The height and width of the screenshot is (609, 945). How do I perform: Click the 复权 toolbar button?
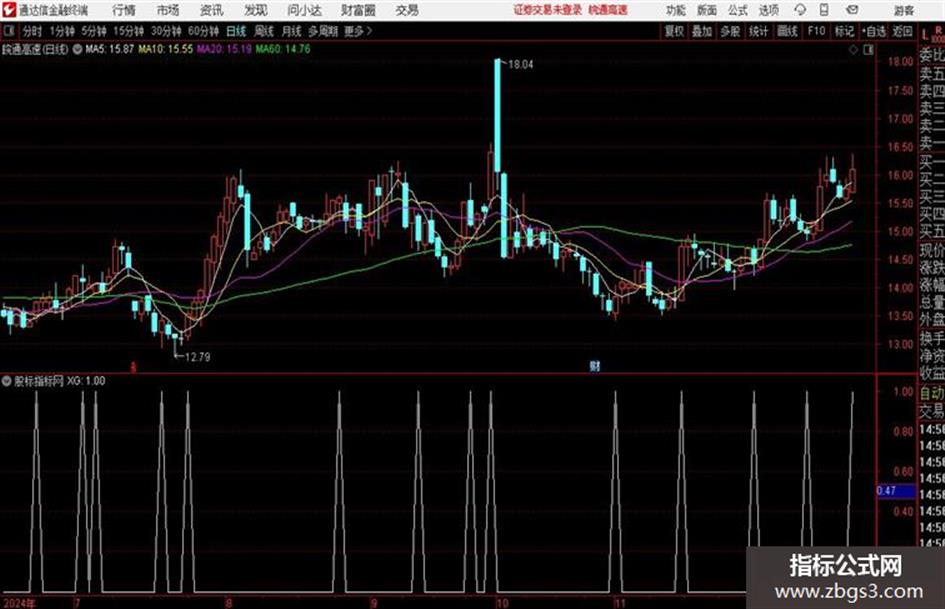(674, 31)
